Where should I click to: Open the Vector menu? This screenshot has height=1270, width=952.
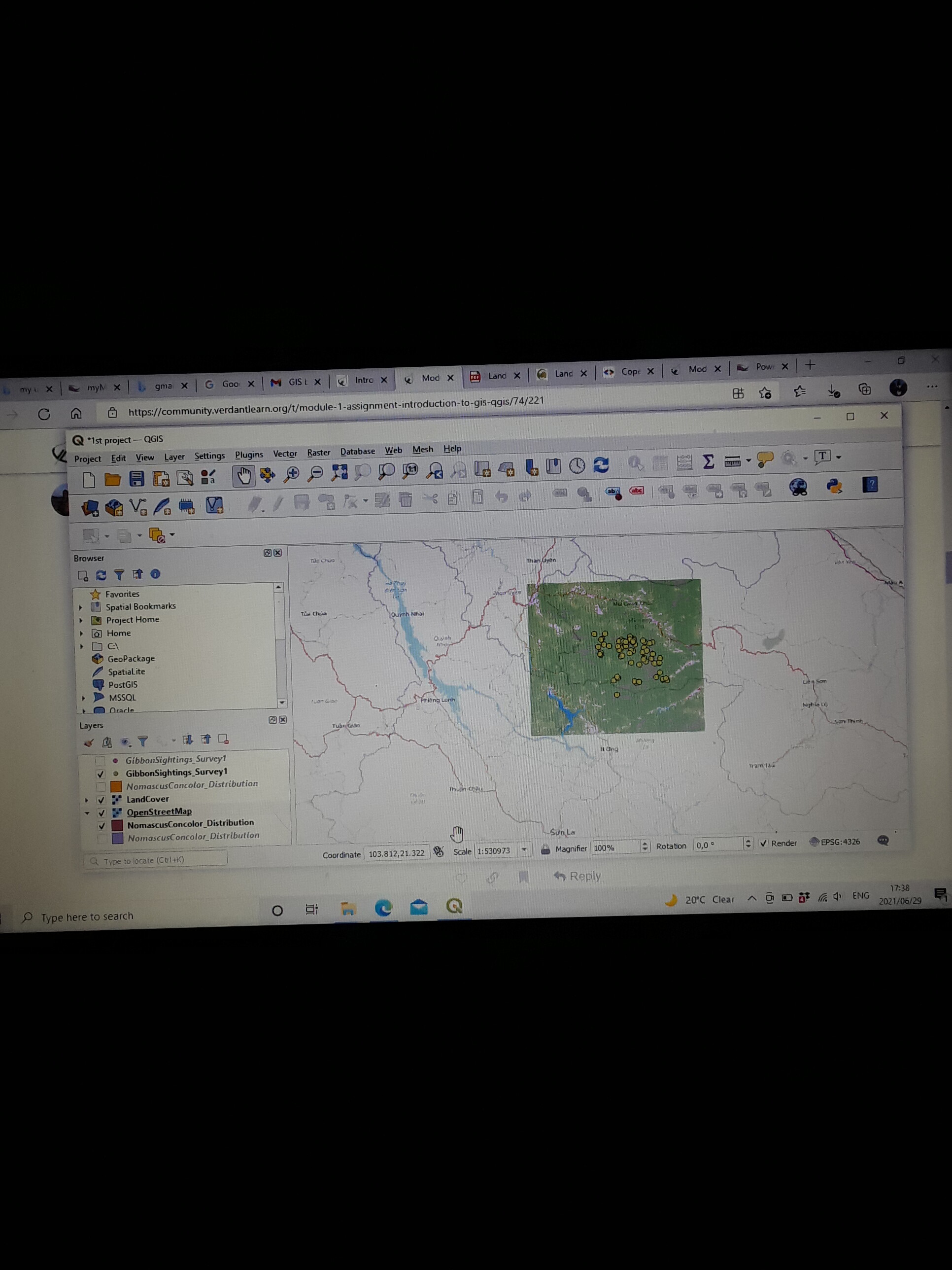point(285,454)
